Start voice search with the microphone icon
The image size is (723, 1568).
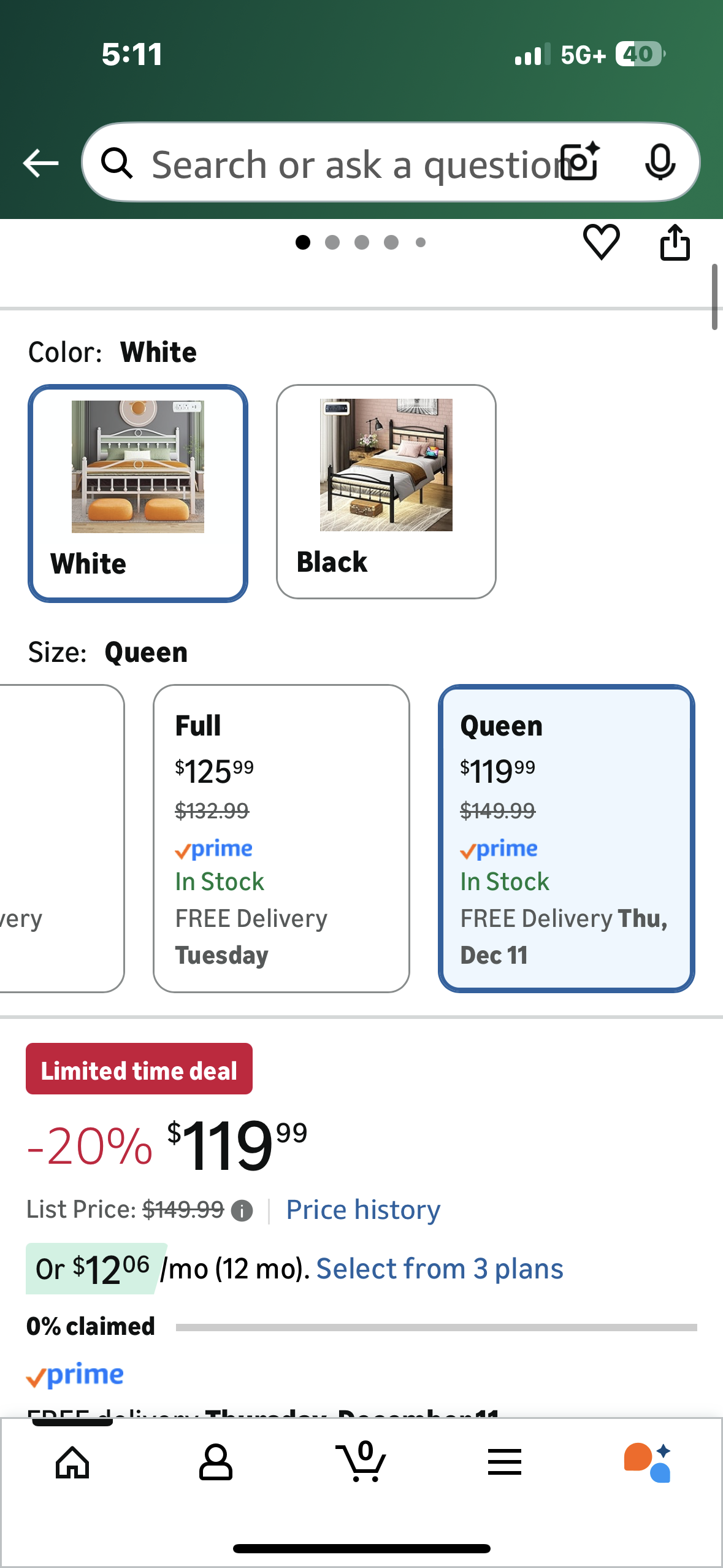point(659,163)
